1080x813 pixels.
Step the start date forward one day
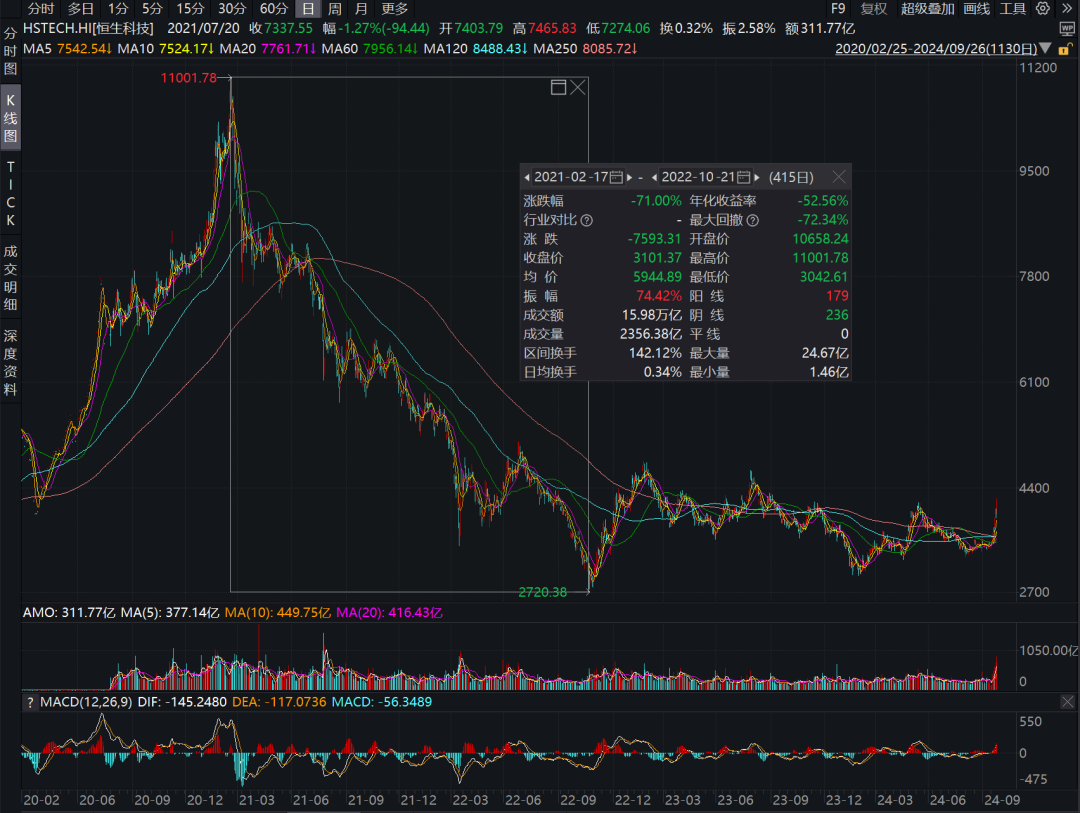tap(630, 178)
